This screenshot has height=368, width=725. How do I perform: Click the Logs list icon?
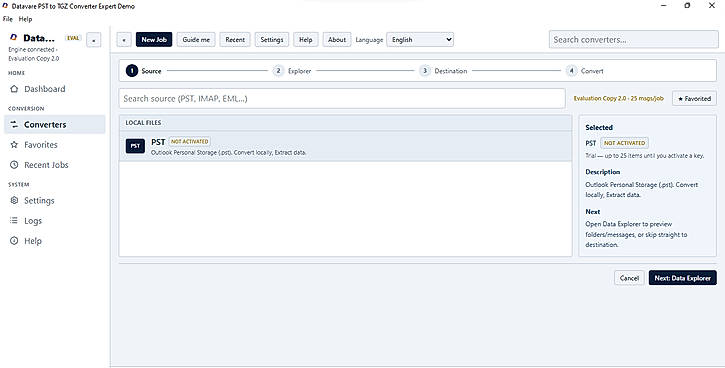point(14,221)
